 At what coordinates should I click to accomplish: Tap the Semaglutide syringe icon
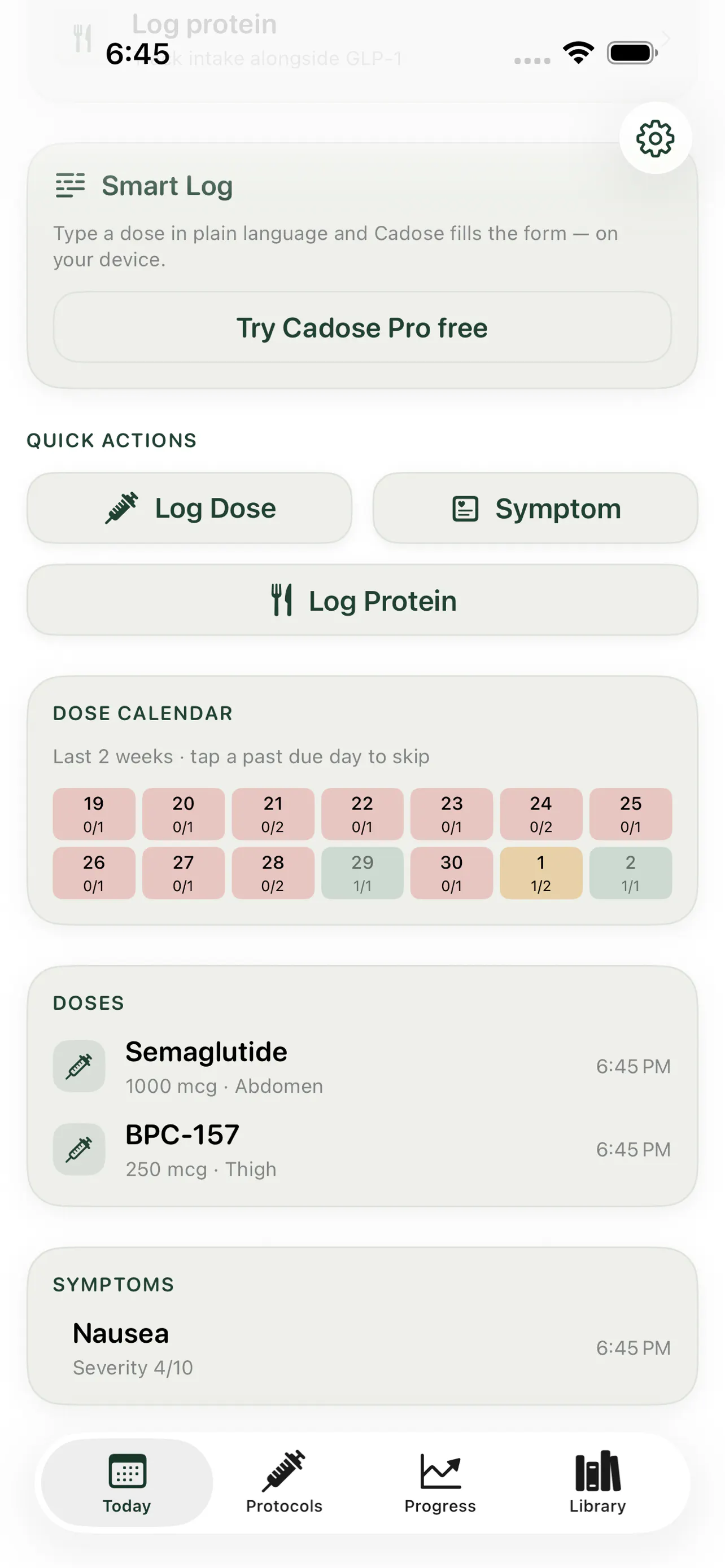[x=79, y=1066]
